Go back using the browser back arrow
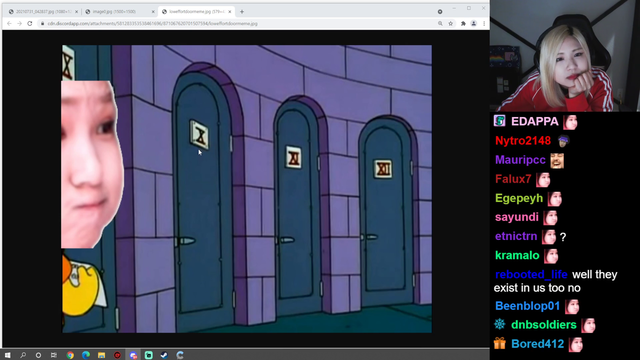Screen dimensions: 640x360 pyautogui.click(x=9, y=24)
